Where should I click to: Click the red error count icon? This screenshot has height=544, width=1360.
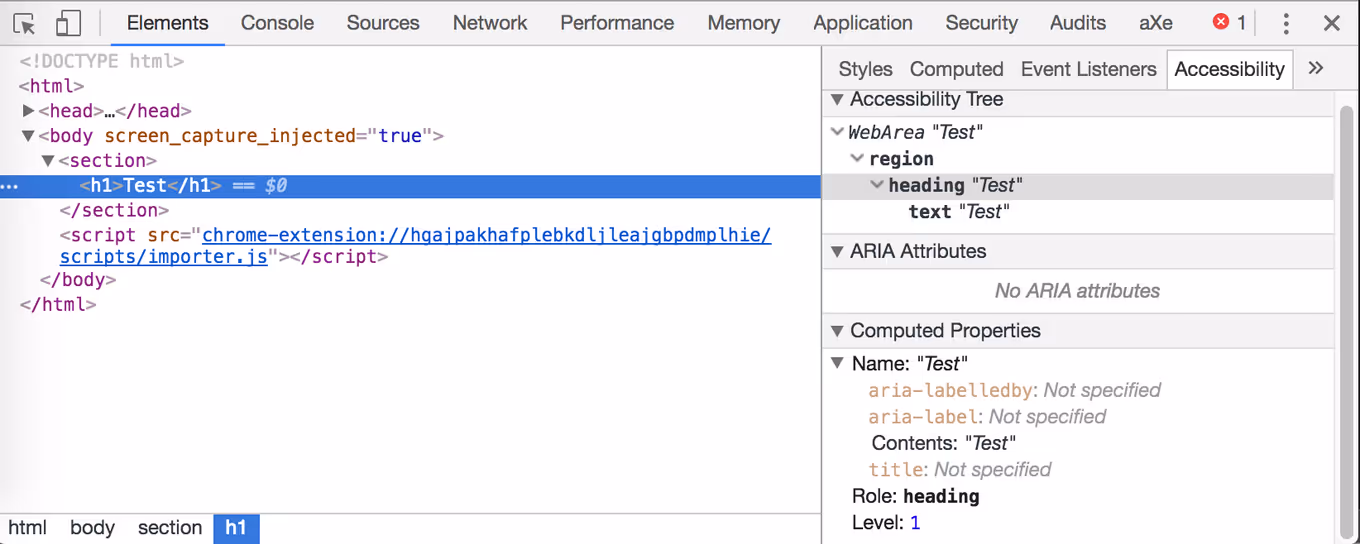pos(1220,22)
